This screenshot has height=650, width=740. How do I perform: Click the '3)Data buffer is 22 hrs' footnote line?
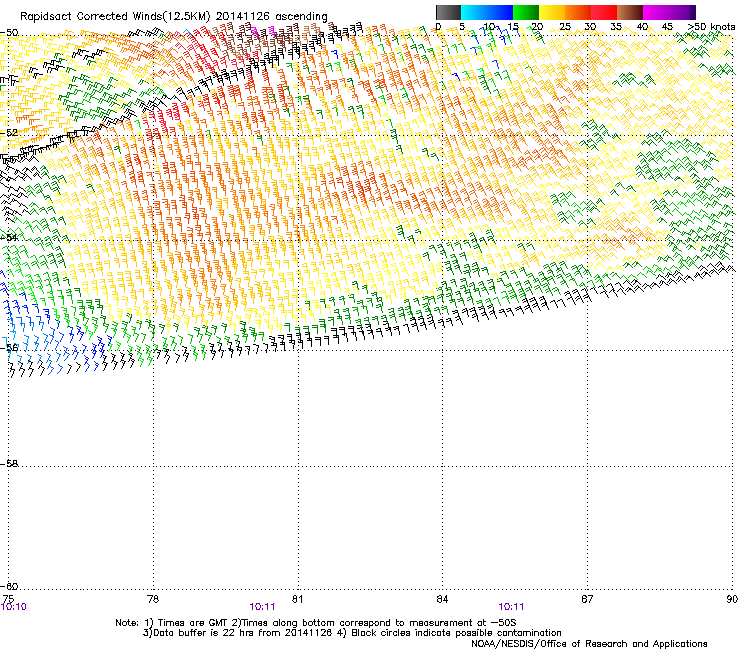[352, 633]
